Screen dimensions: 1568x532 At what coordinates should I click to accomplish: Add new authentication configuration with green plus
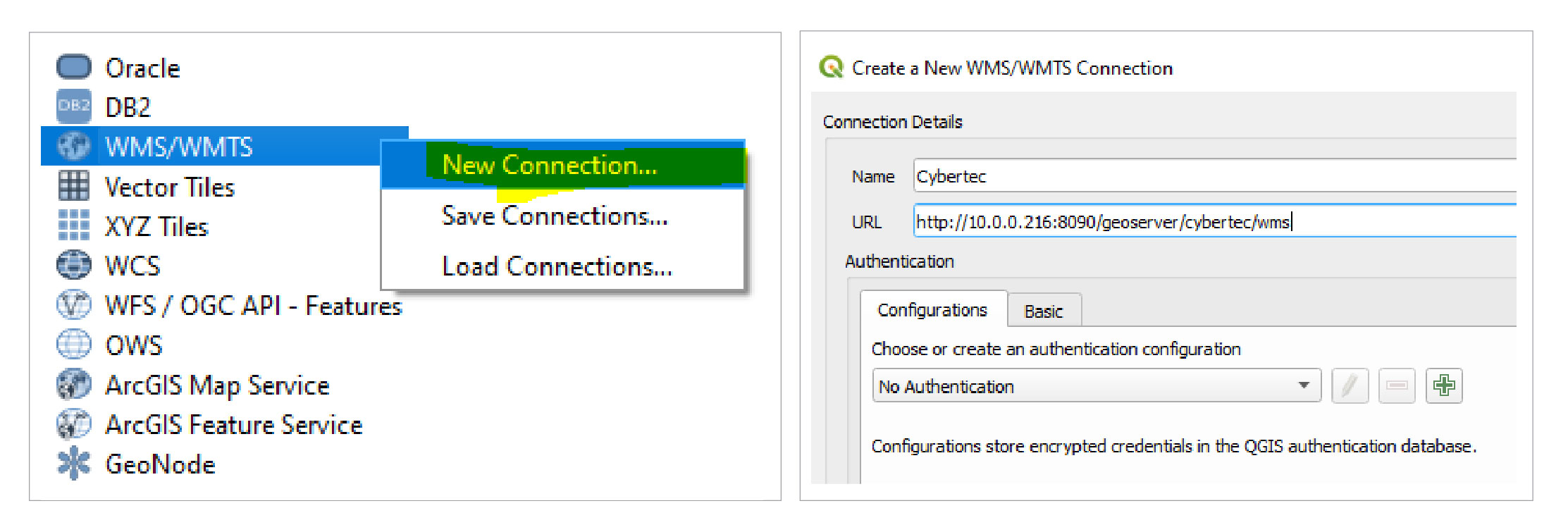tap(1443, 386)
